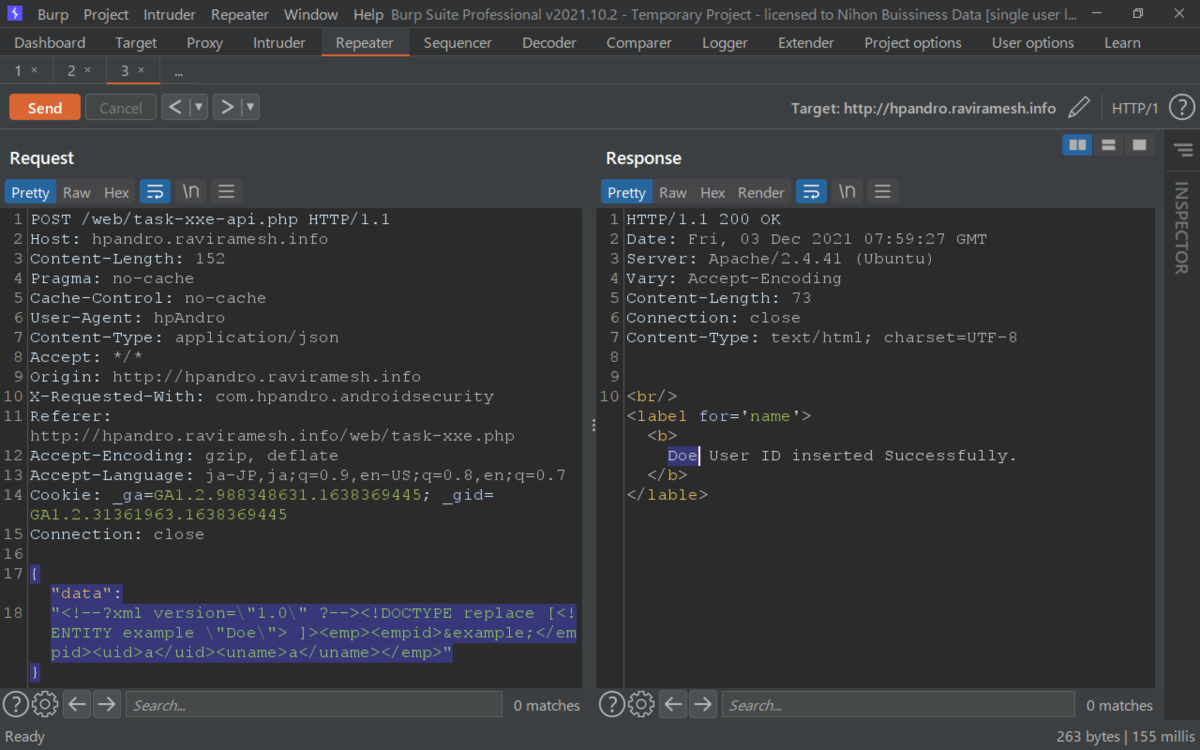
Task: Switch to Repeater sub-tab 2
Action: click(72, 70)
